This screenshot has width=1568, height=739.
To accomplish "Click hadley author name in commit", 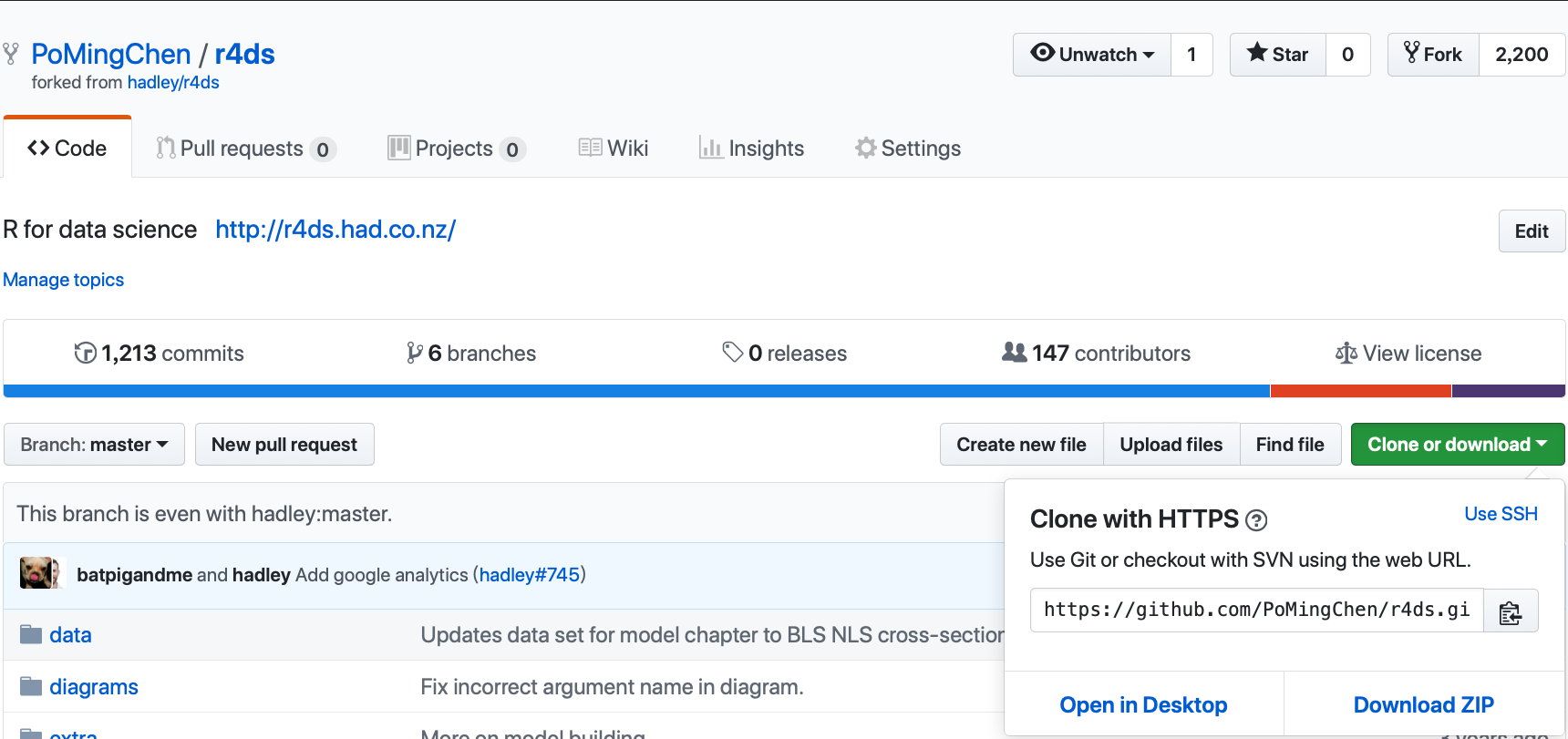I will coord(262,575).
